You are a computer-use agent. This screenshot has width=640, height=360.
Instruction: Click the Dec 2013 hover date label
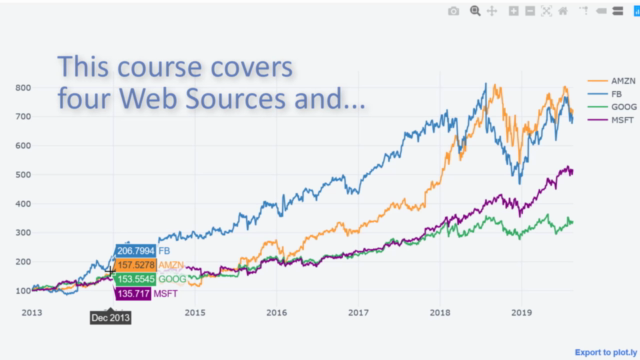coord(111,318)
